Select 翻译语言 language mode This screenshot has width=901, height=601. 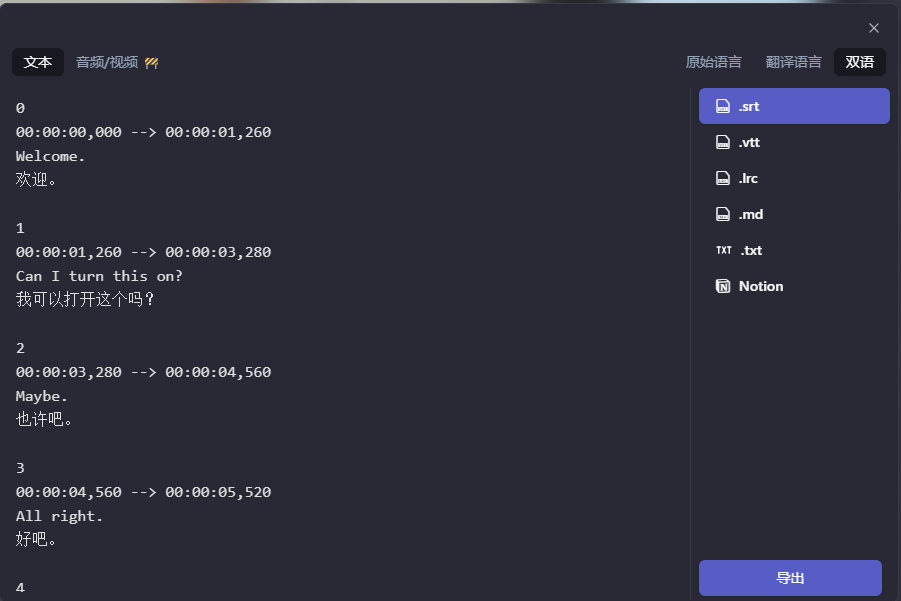[793, 62]
